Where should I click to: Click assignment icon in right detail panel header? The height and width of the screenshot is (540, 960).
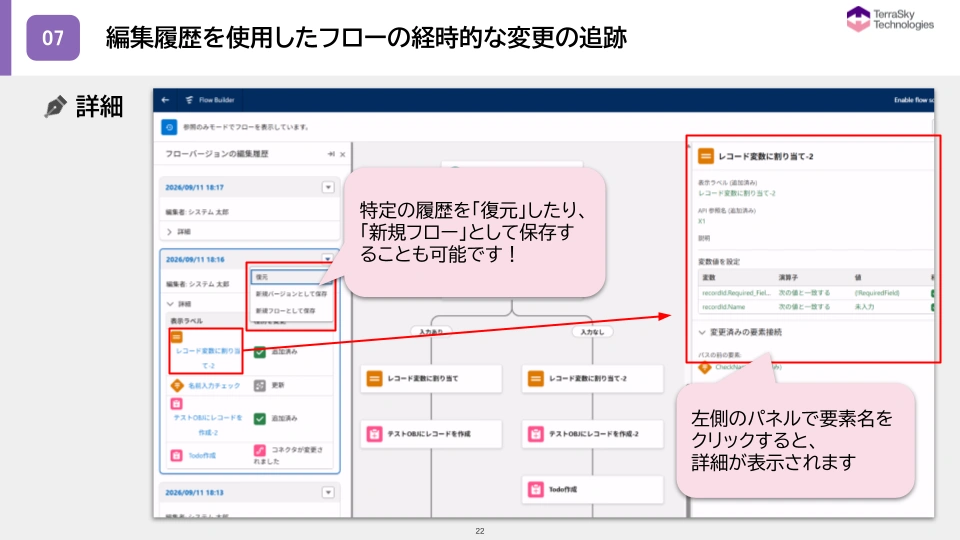(706, 156)
